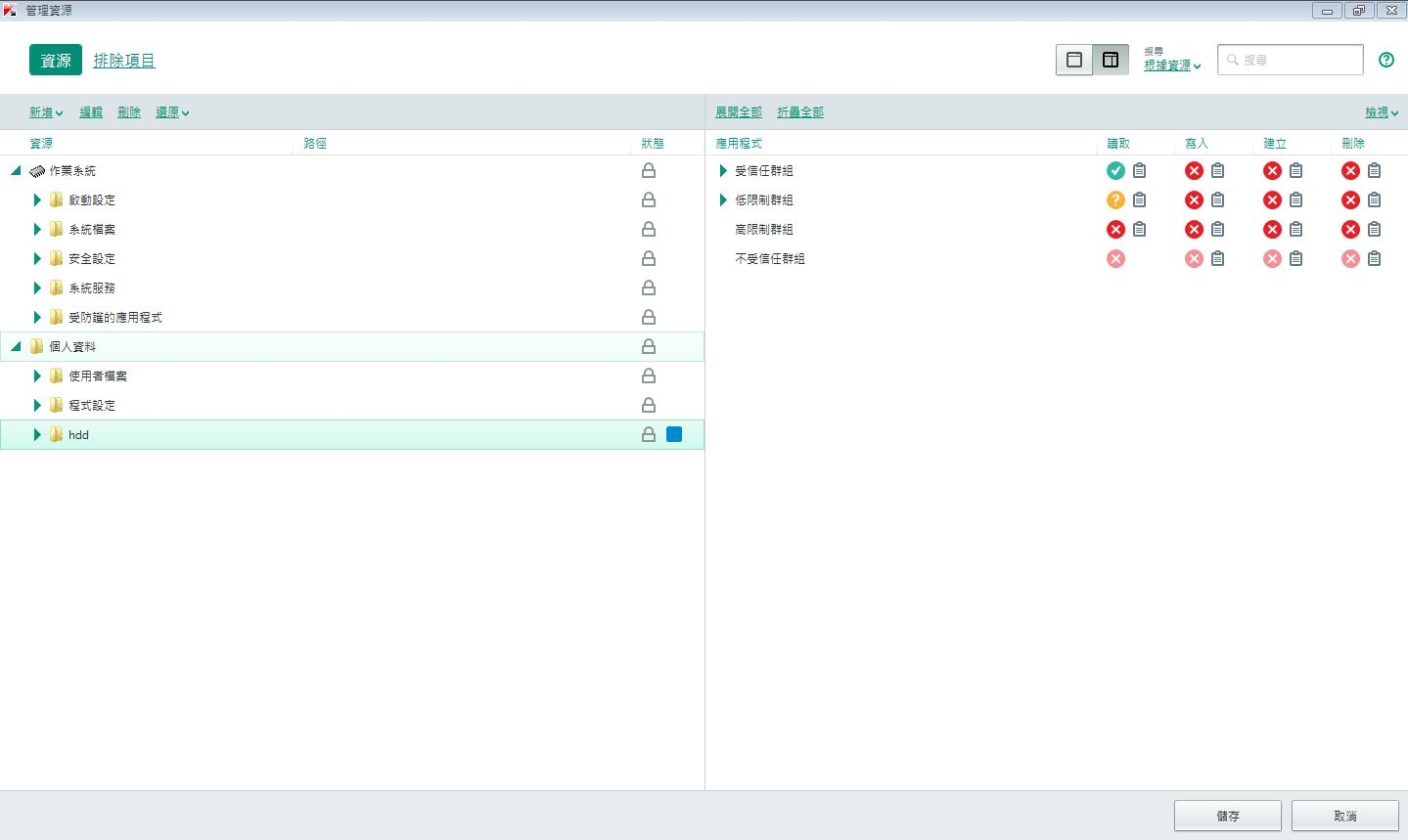Click the read log clipboard icon for 受信任群組
Image resolution: width=1408 pixels, height=840 pixels.
click(x=1139, y=170)
